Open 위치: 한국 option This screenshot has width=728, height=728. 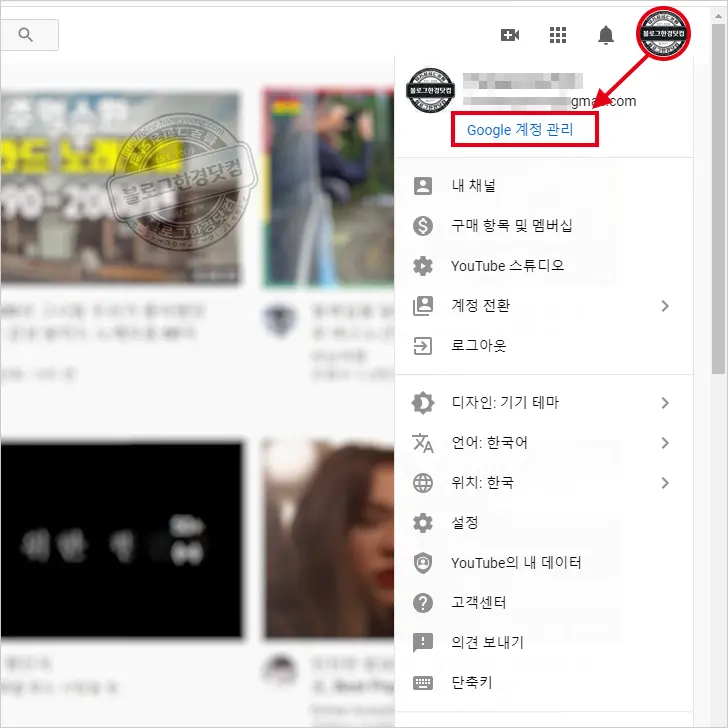543,483
